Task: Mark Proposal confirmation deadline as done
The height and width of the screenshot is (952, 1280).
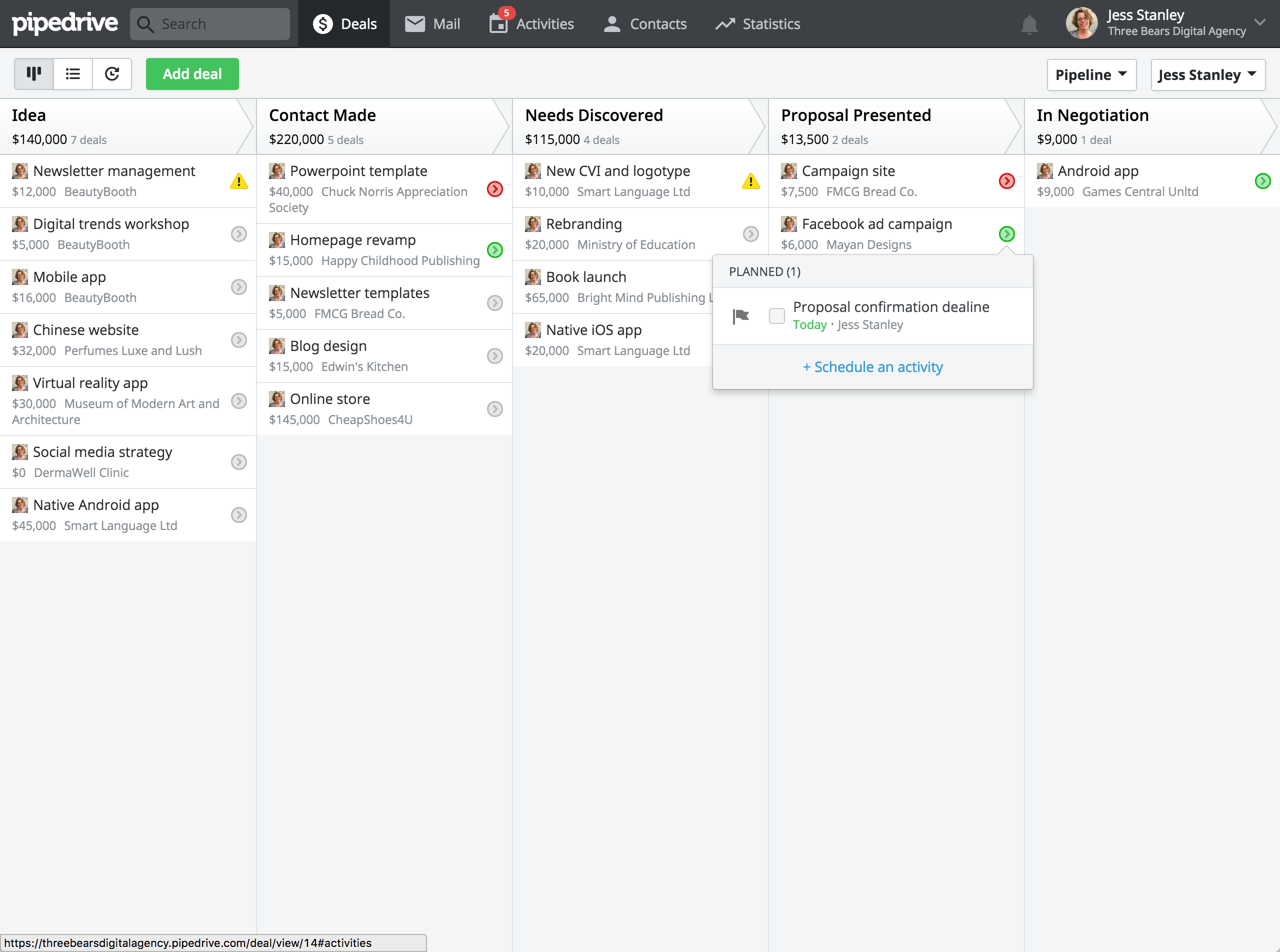Action: 776,316
